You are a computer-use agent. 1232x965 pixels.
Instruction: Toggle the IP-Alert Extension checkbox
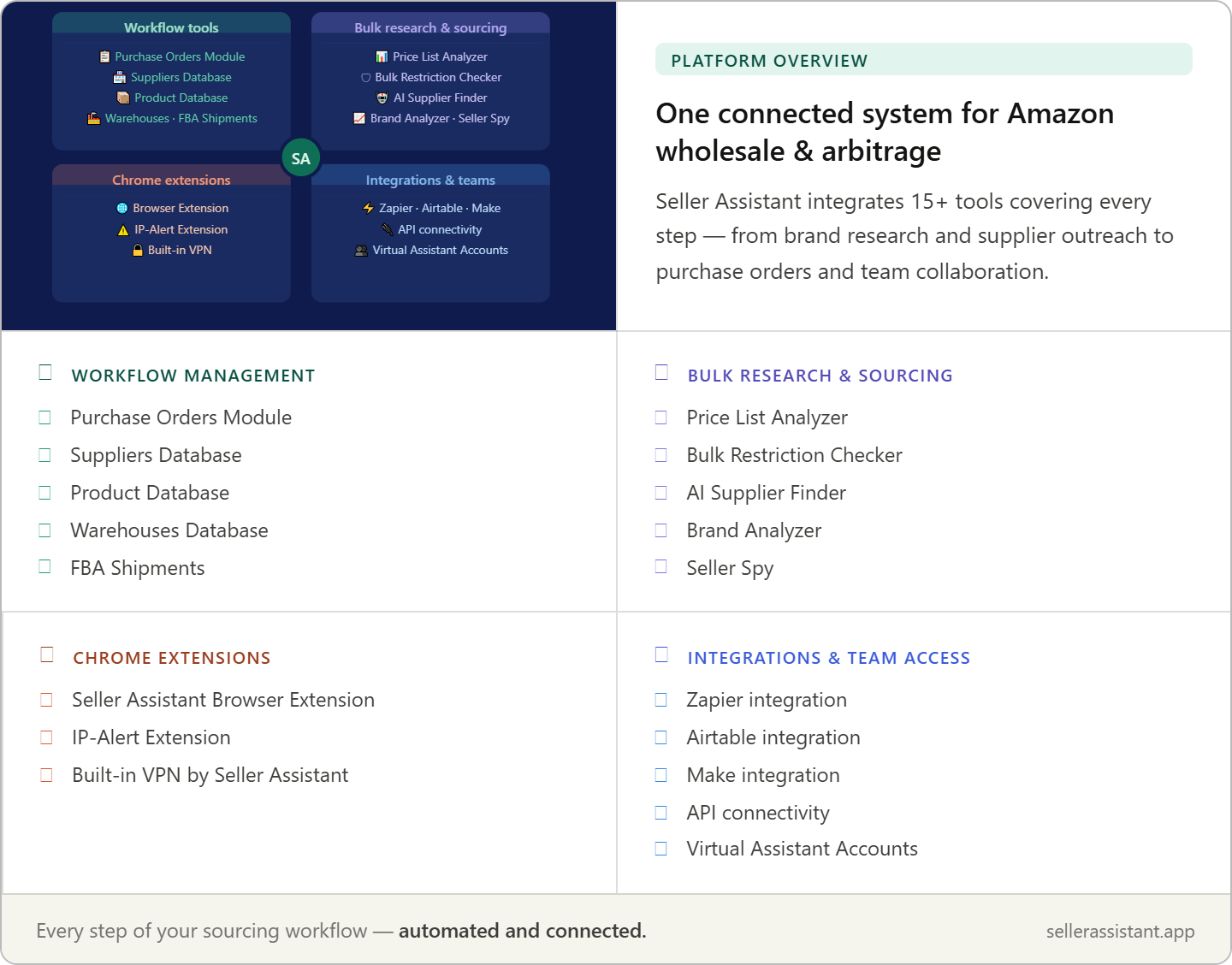point(47,737)
